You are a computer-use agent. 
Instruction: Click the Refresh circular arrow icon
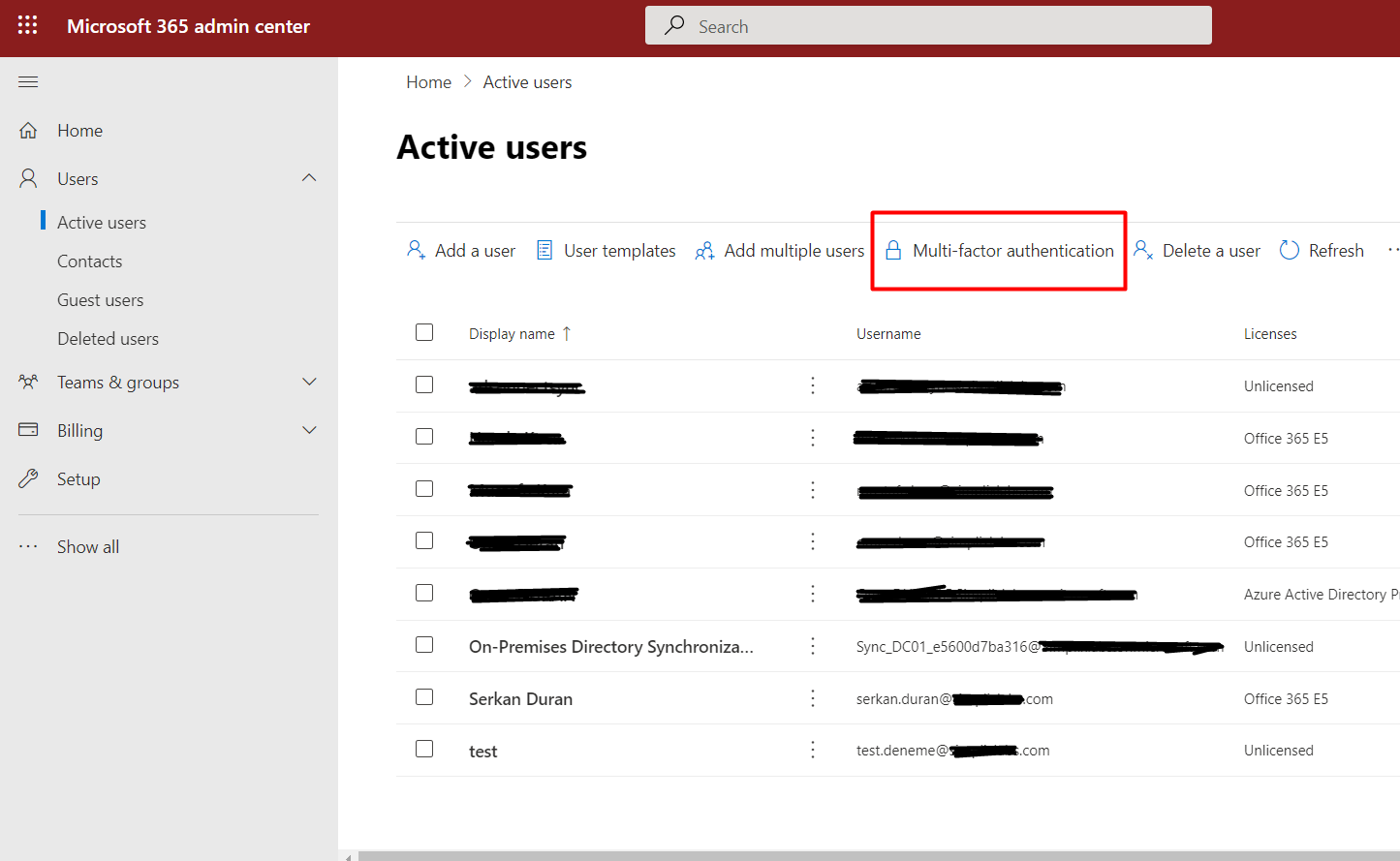[1289, 250]
